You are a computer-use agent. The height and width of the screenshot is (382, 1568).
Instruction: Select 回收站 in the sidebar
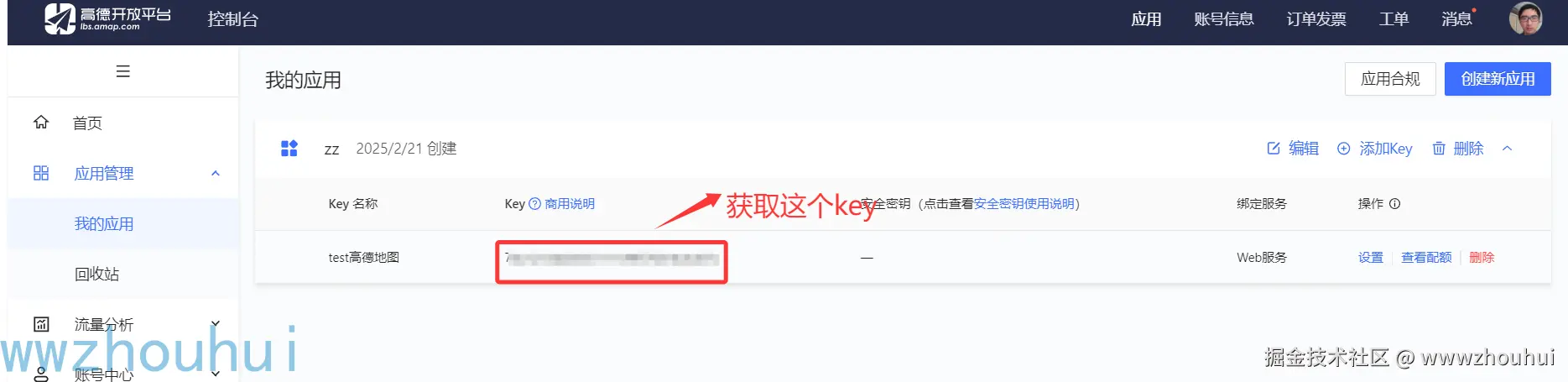point(97,274)
